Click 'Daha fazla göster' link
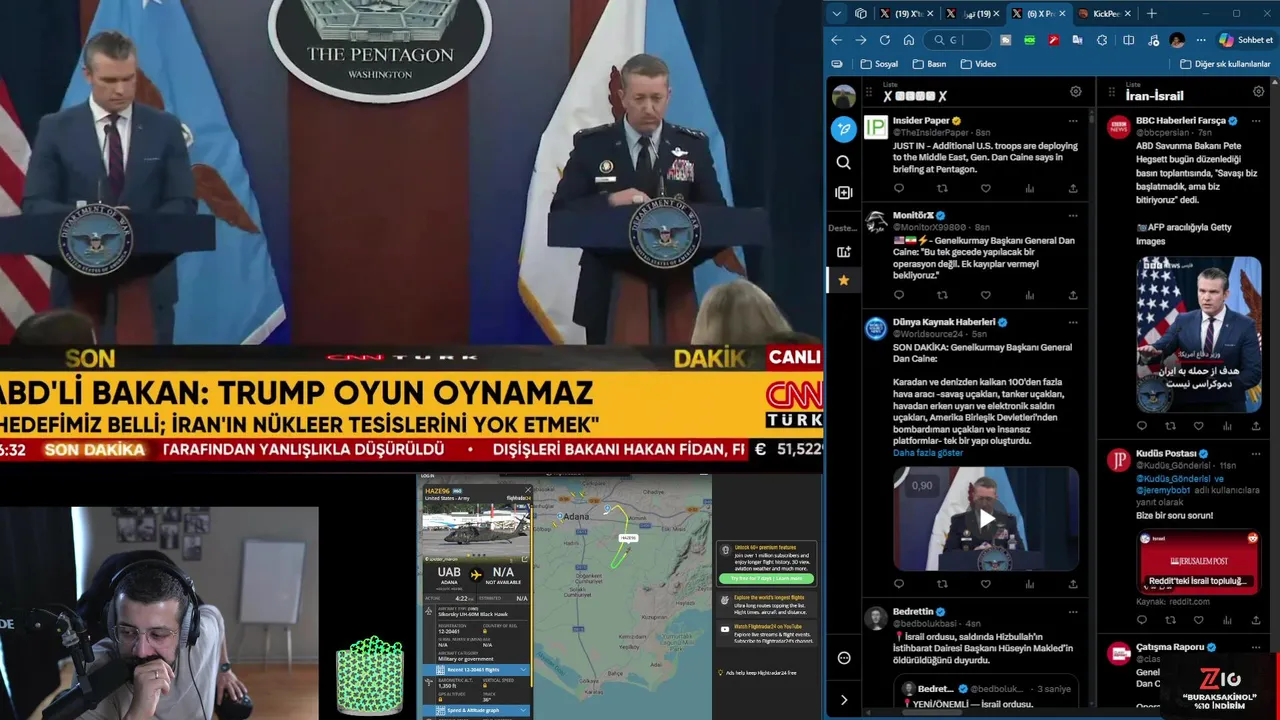The width and height of the screenshot is (1280, 720). pyautogui.click(x=928, y=453)
